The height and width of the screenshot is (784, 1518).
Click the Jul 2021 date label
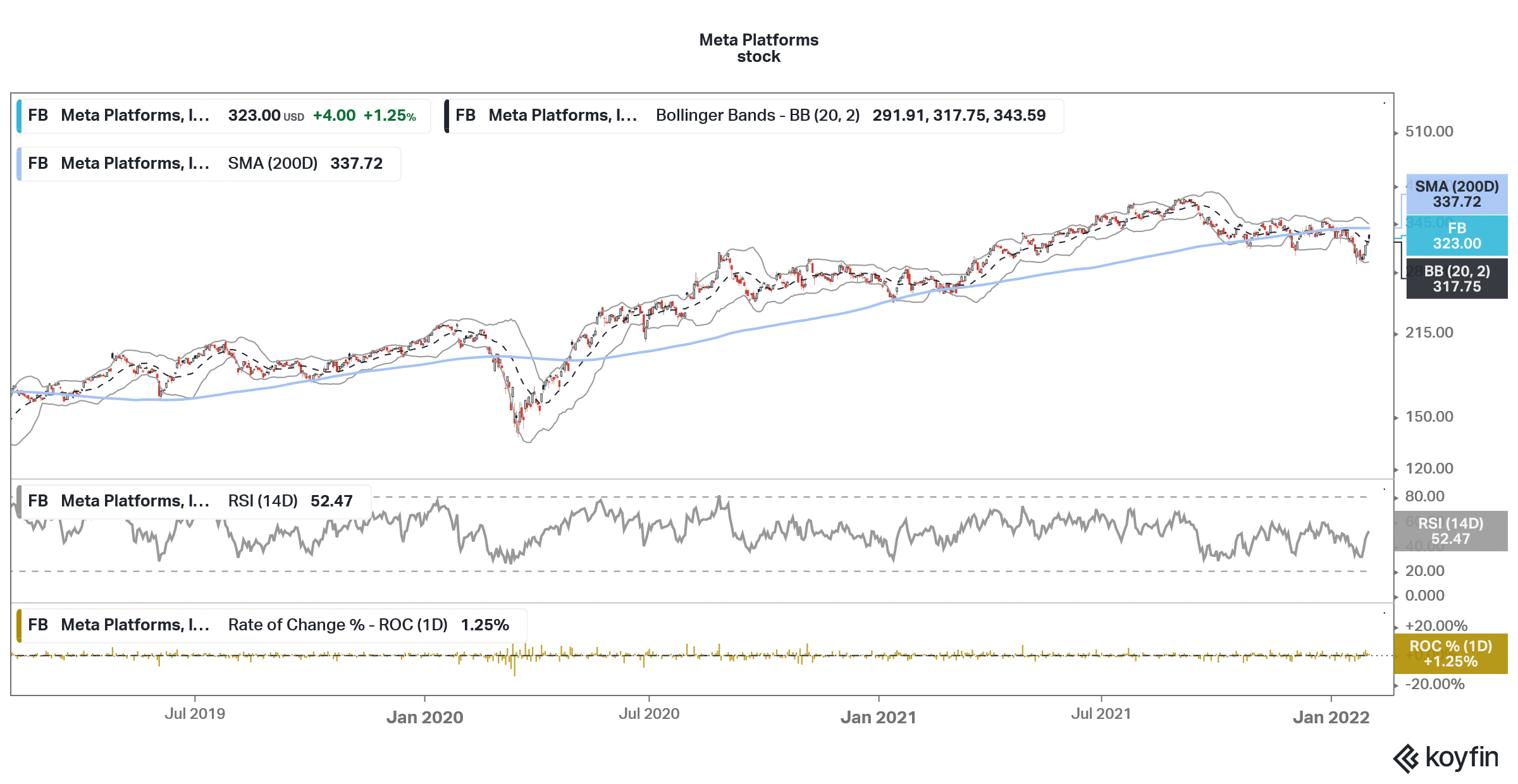pos(1101,714)
